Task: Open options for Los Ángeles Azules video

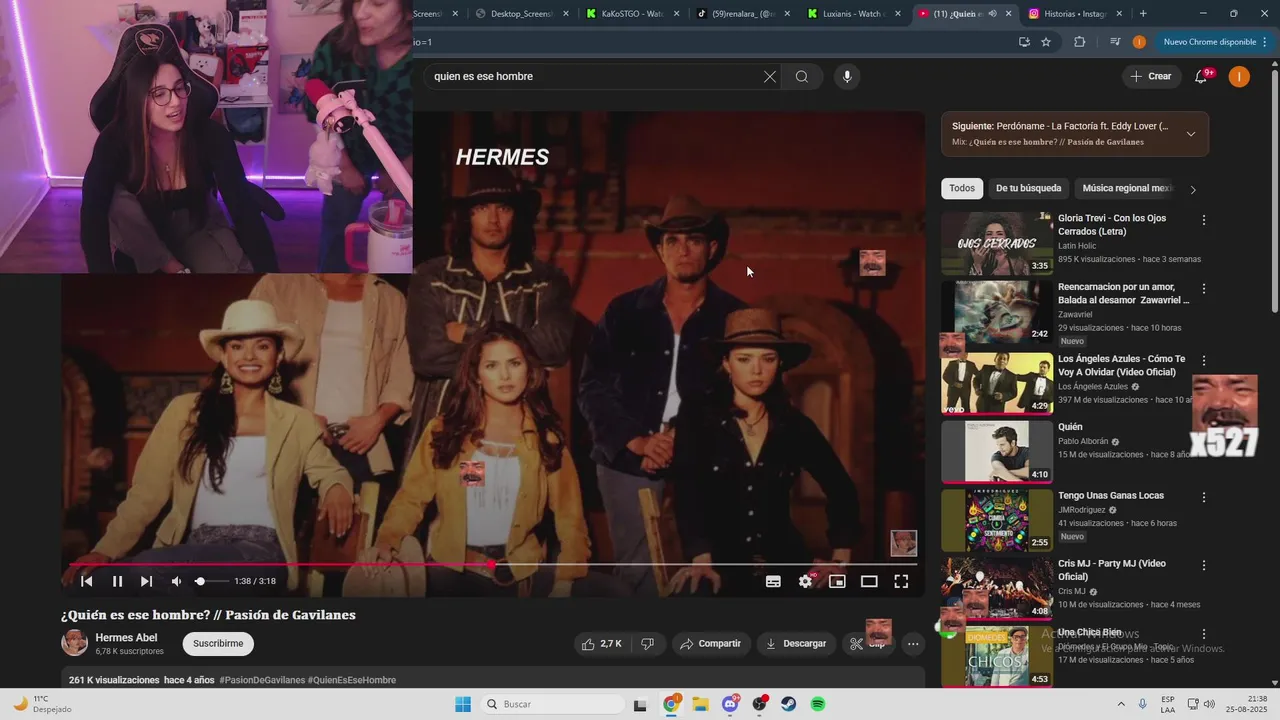Action: (1204, 360)
